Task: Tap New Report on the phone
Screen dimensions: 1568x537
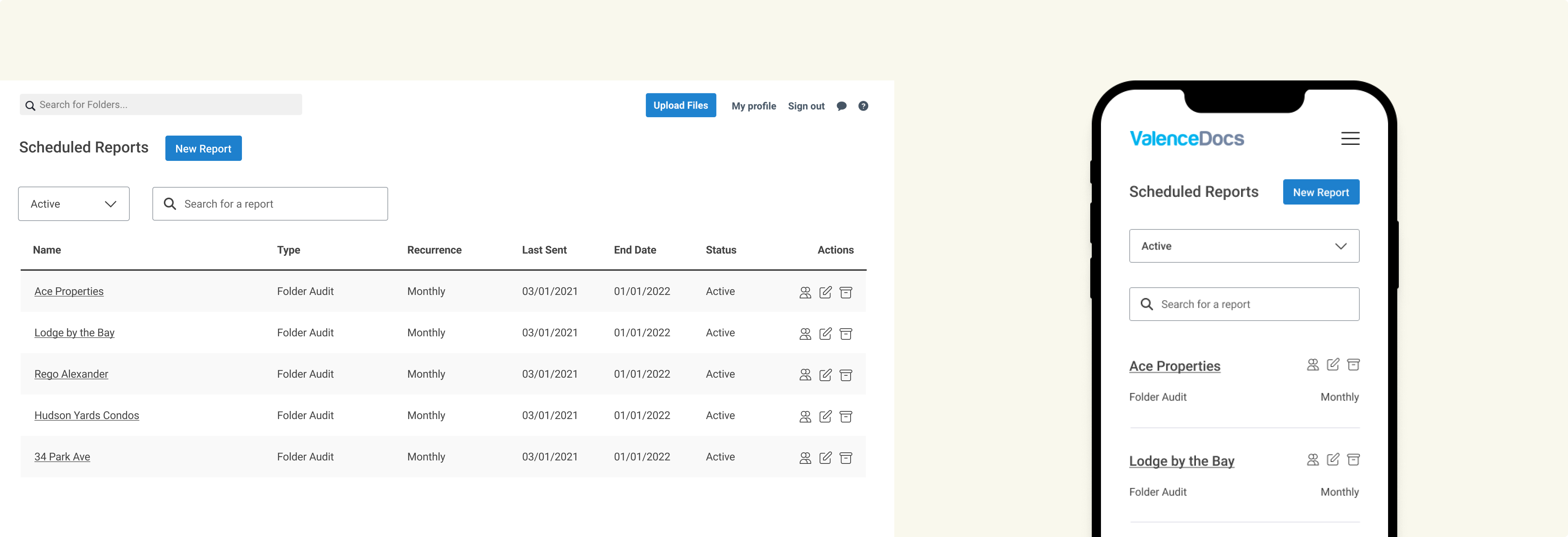Action: [x=1321, y=192]
